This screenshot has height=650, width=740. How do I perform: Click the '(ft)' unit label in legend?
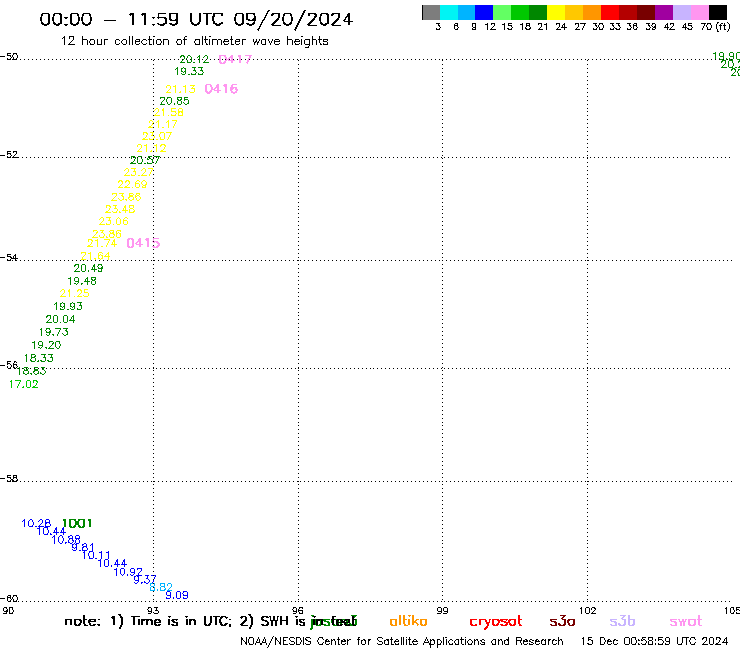723,26
